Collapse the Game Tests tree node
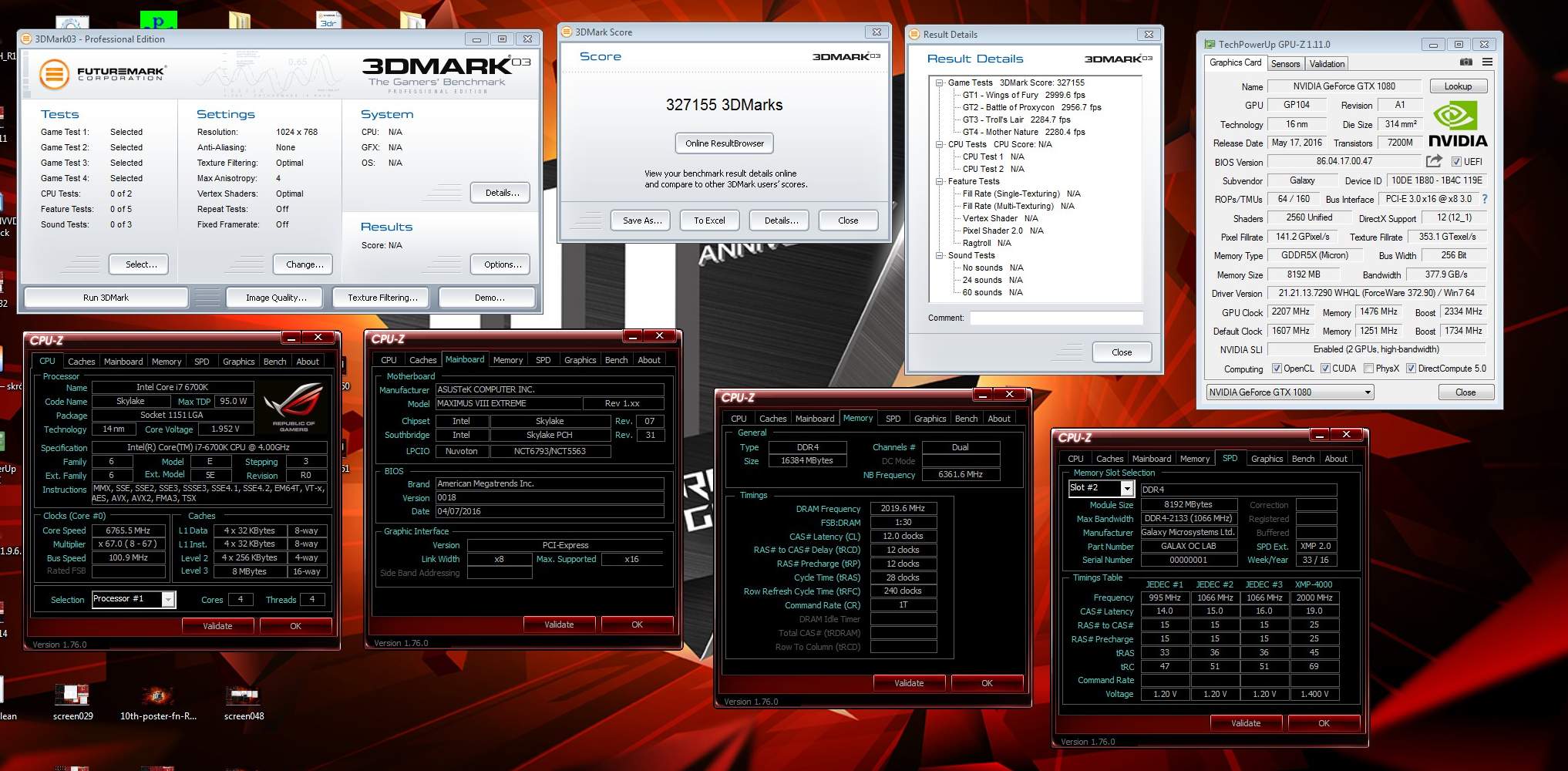1568x771 pixels. pyautogui.click(x=939, y=82)
